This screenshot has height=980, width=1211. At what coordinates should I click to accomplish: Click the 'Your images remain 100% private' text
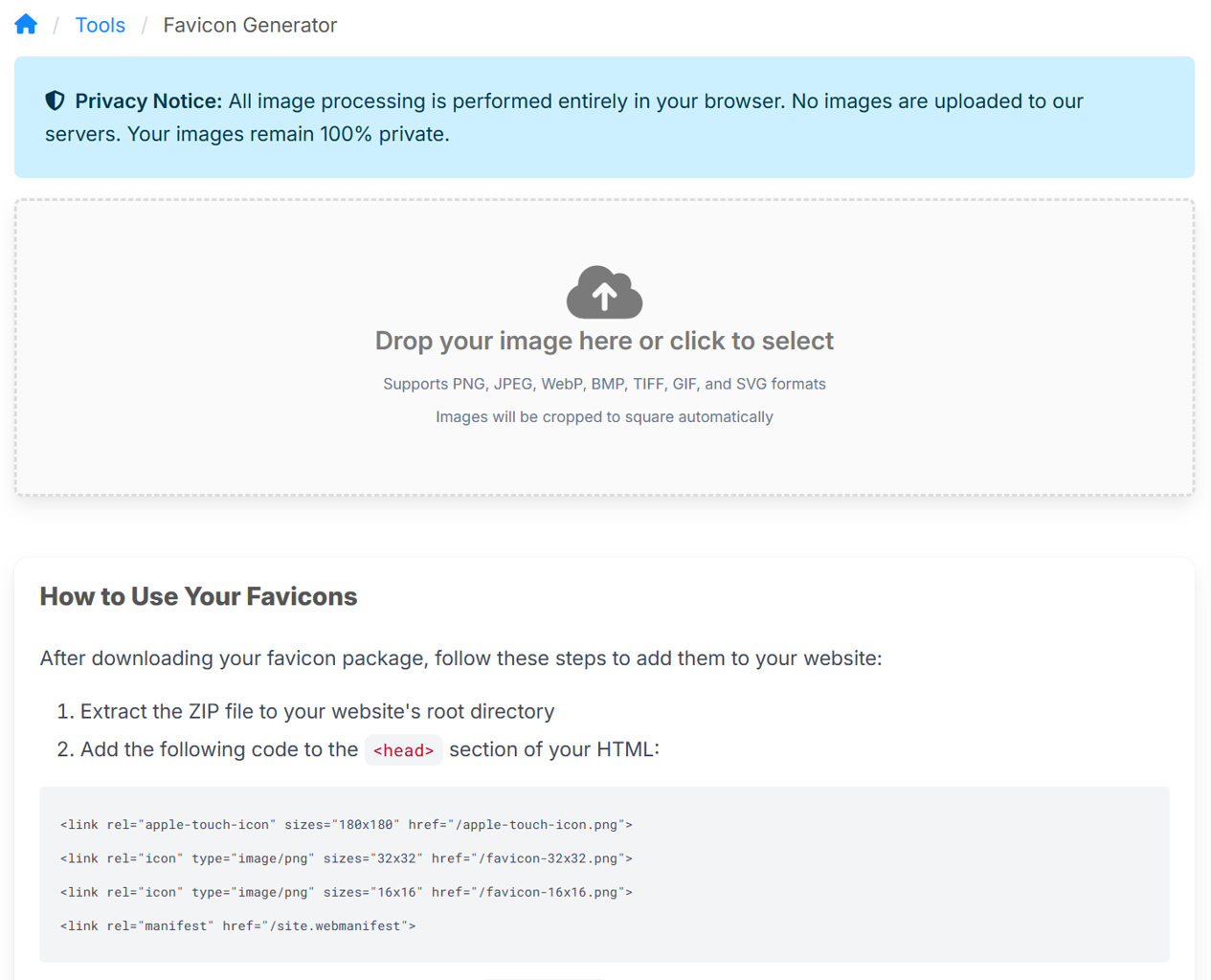click(x=287, y=134)
